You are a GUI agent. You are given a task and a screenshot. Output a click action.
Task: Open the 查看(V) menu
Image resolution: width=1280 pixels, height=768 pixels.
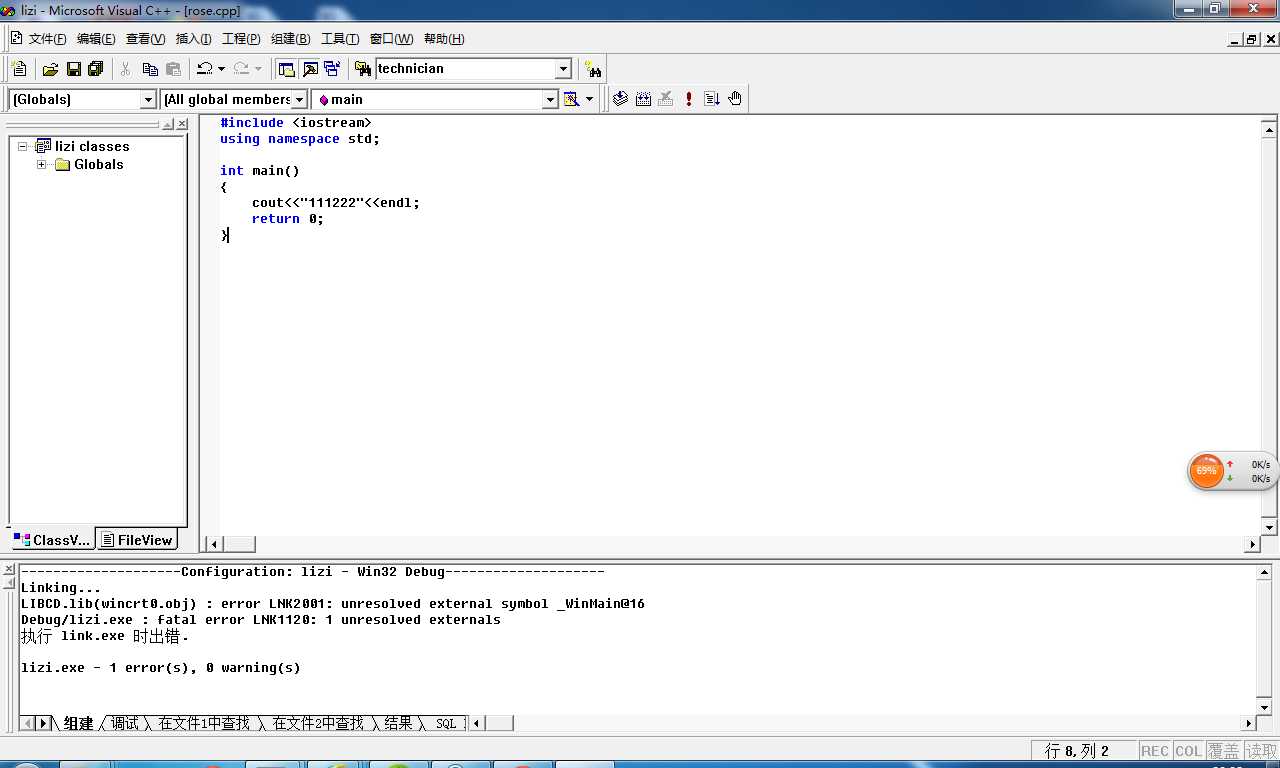(x=145, y=39)
